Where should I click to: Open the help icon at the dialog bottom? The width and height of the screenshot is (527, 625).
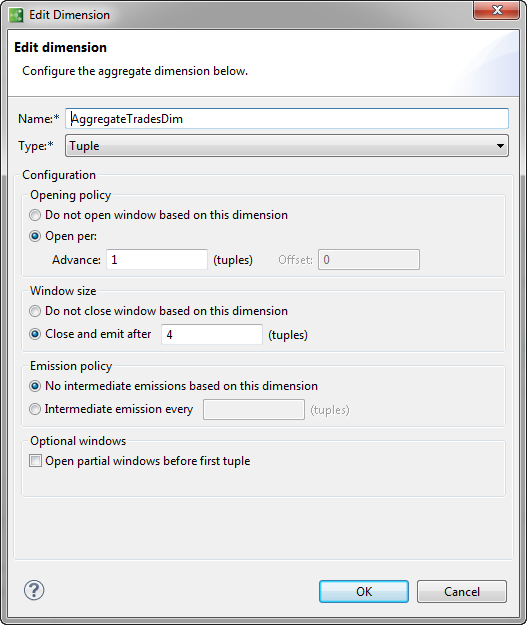point(34,590)
